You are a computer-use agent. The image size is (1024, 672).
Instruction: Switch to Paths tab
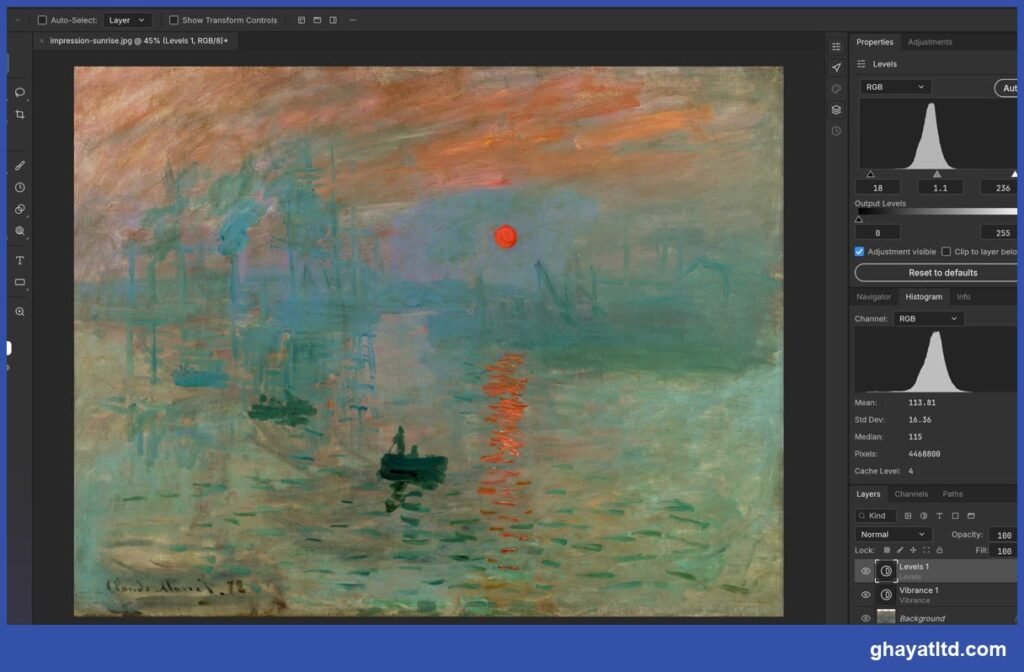[x=952, y=494]
